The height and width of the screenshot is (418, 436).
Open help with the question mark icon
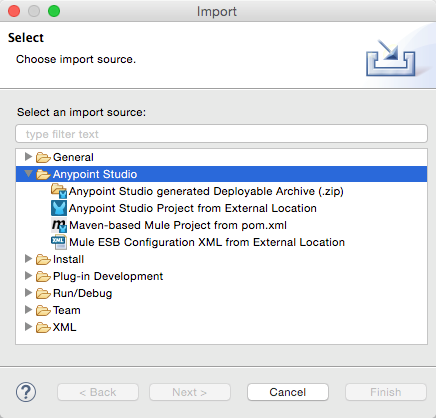click(x=26, y=392)
